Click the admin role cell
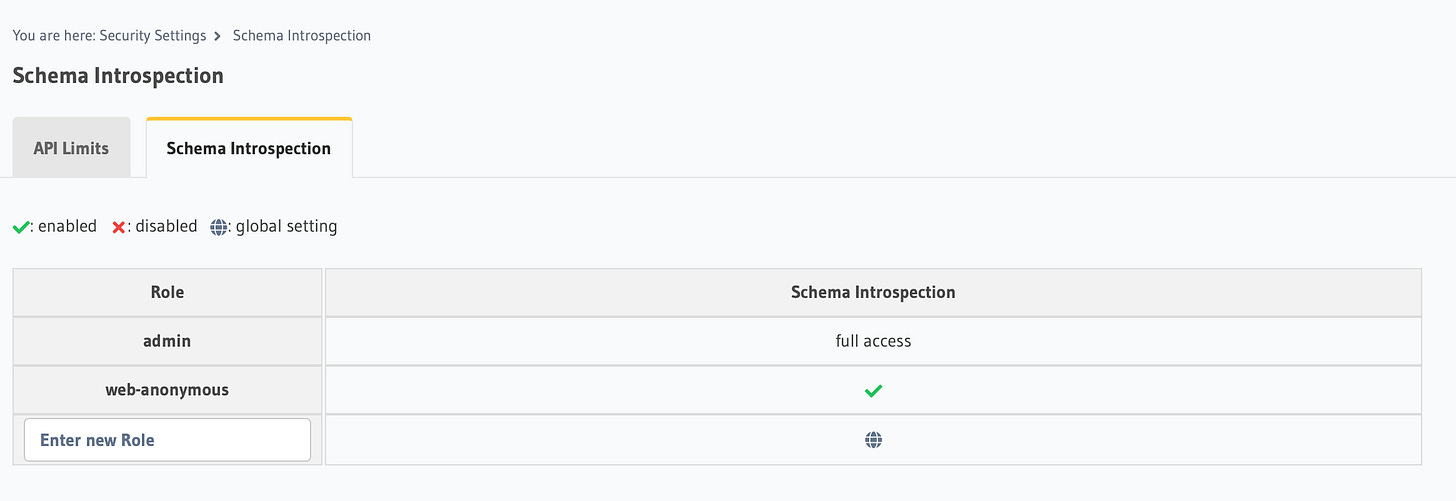 click(167, 341)
